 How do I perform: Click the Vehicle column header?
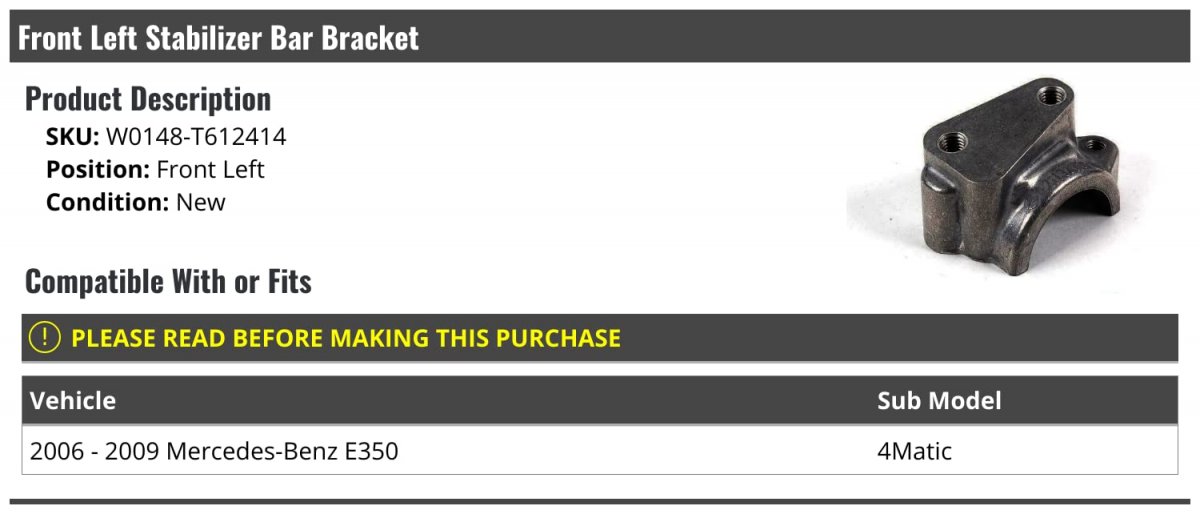click(73, 401)
